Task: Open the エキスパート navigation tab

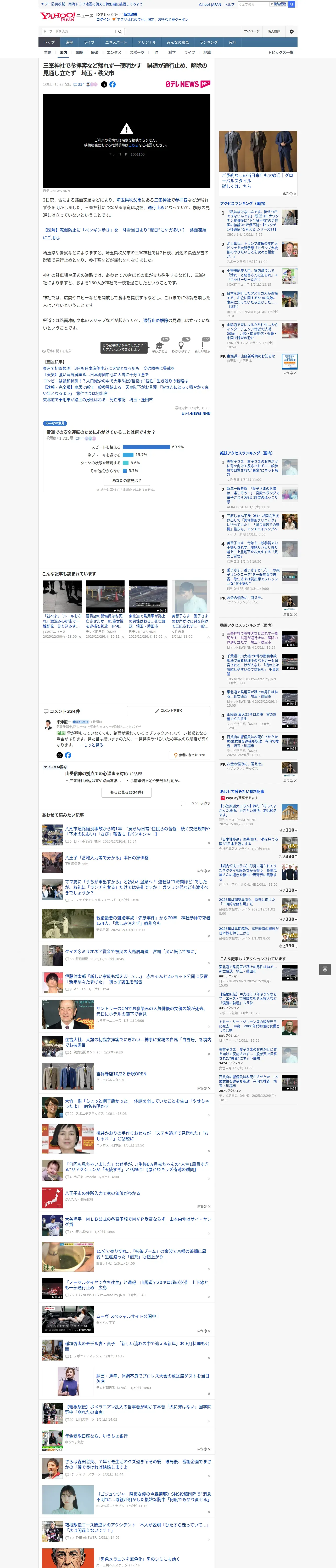Action: 116,42
